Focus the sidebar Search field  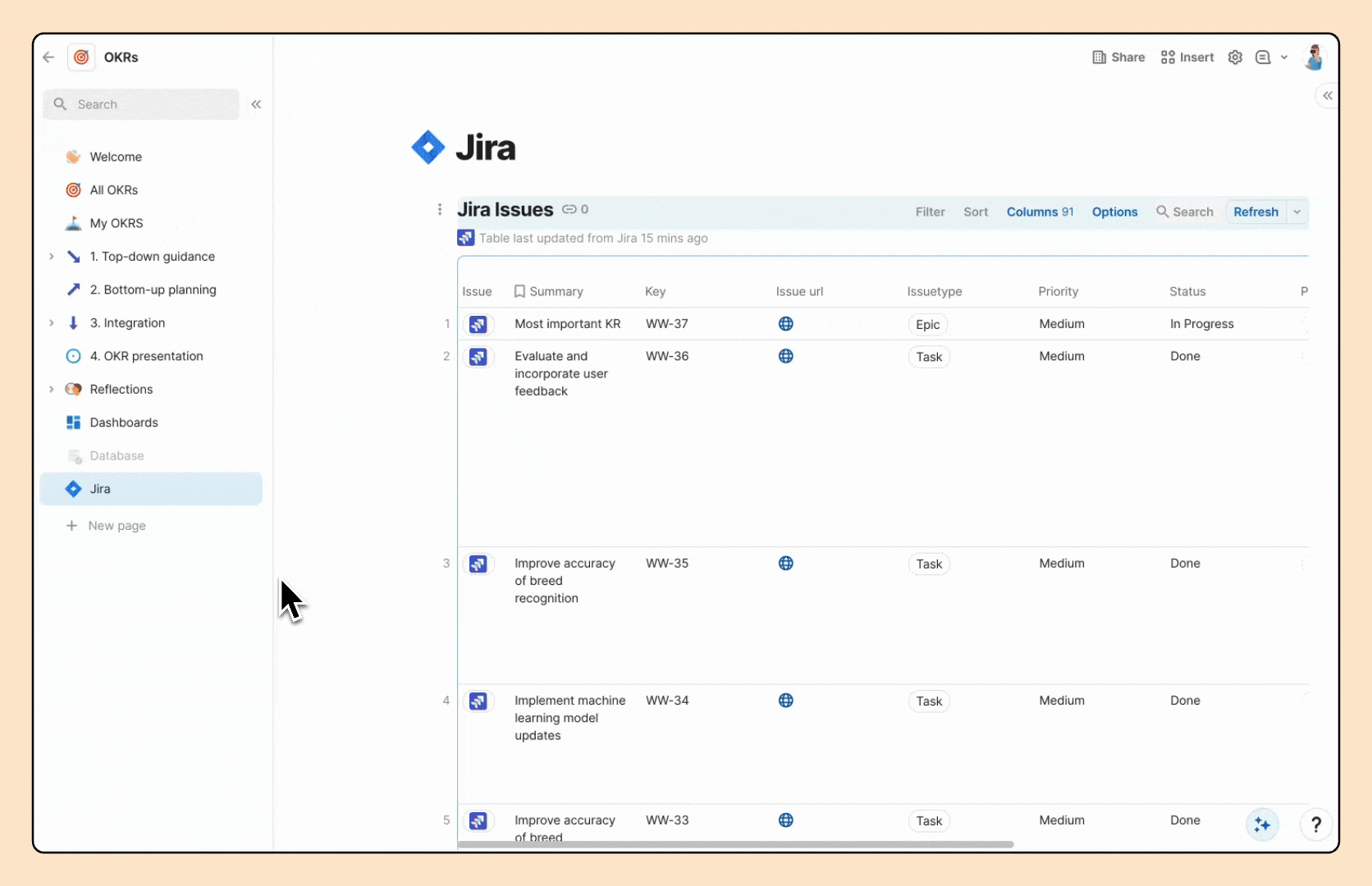141,104
